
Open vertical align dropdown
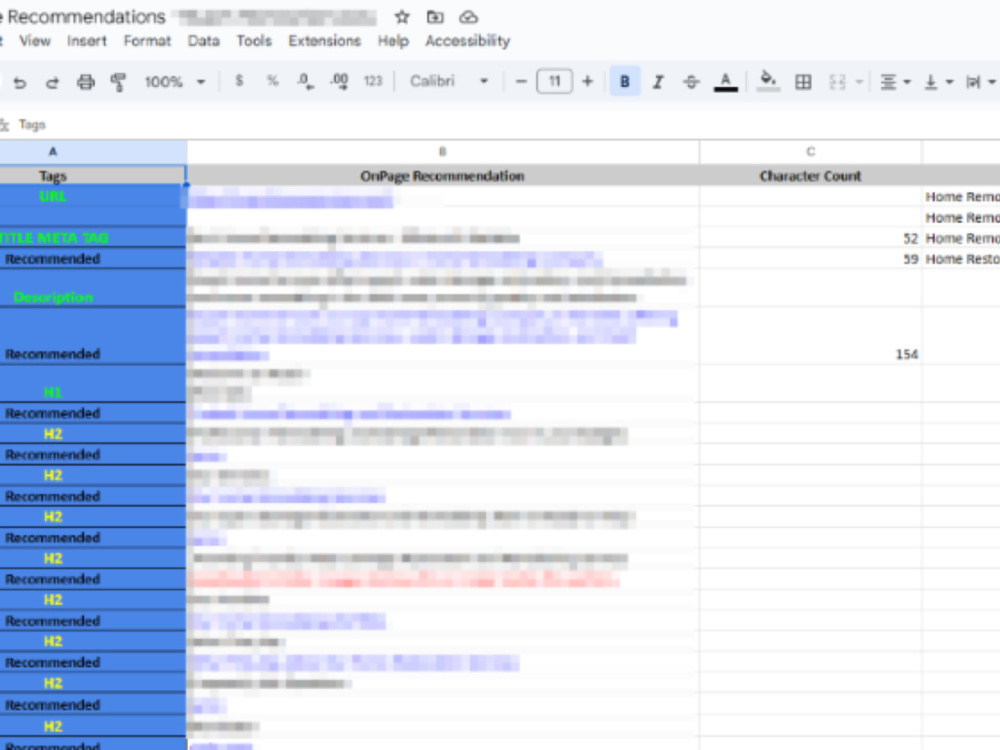tap(939, 82)
